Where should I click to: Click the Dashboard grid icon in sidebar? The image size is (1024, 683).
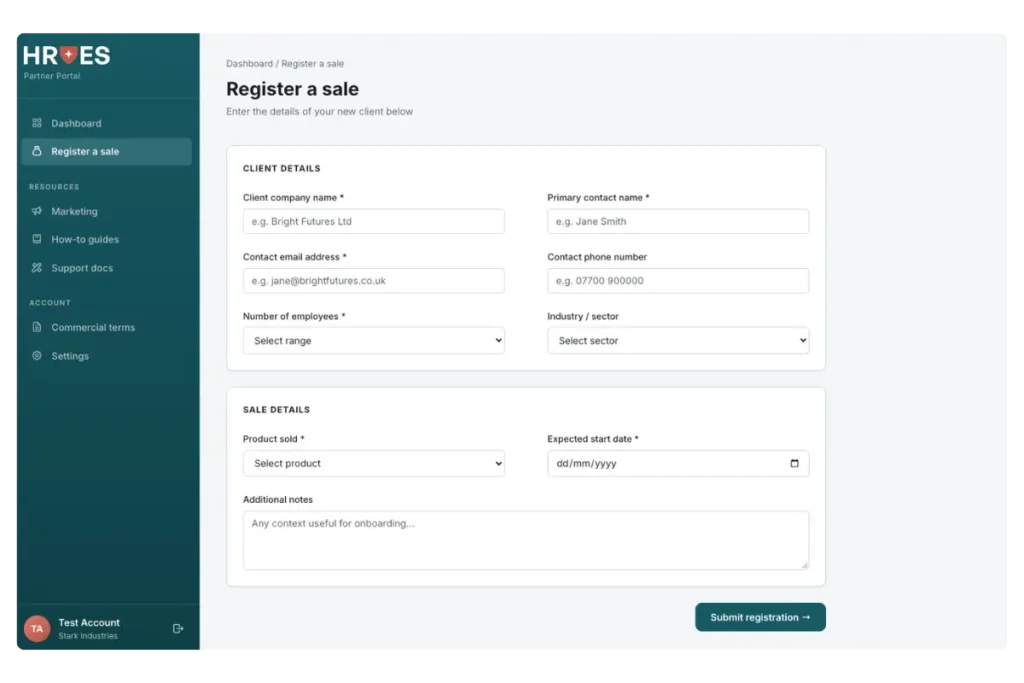tap(37, 123)
